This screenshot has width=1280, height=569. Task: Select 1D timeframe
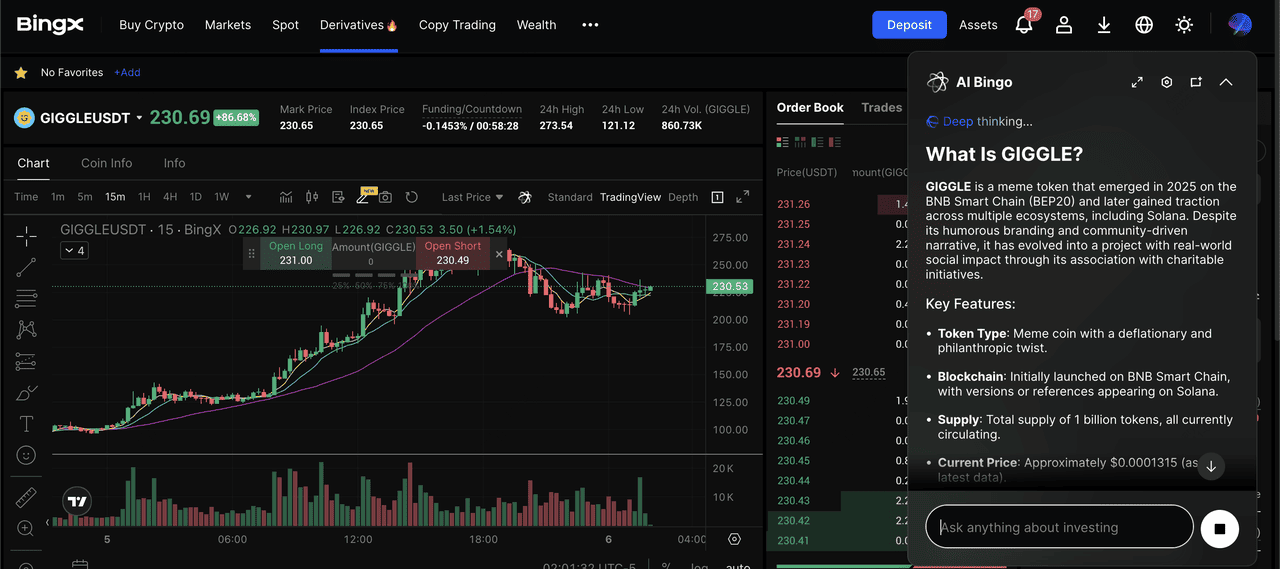pos(196,197)
